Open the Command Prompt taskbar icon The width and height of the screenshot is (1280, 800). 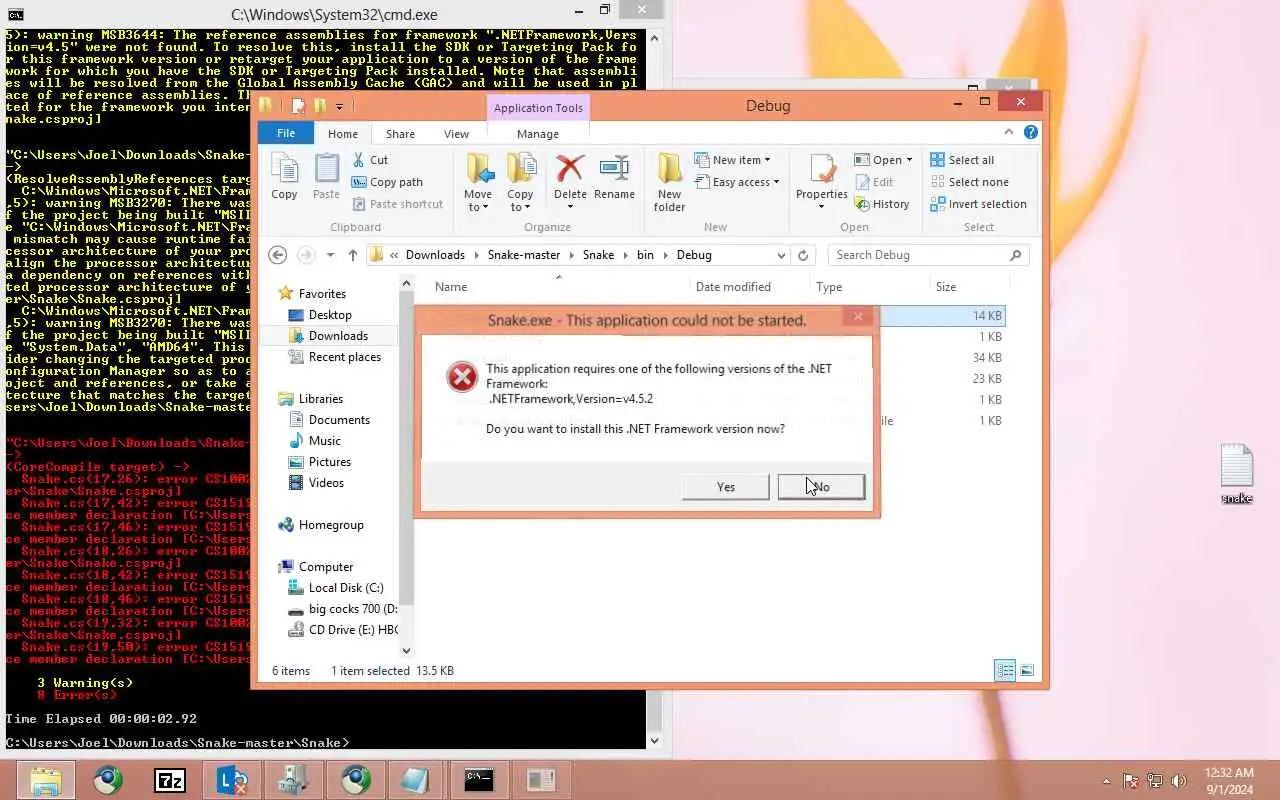click(x=479, y=780)
